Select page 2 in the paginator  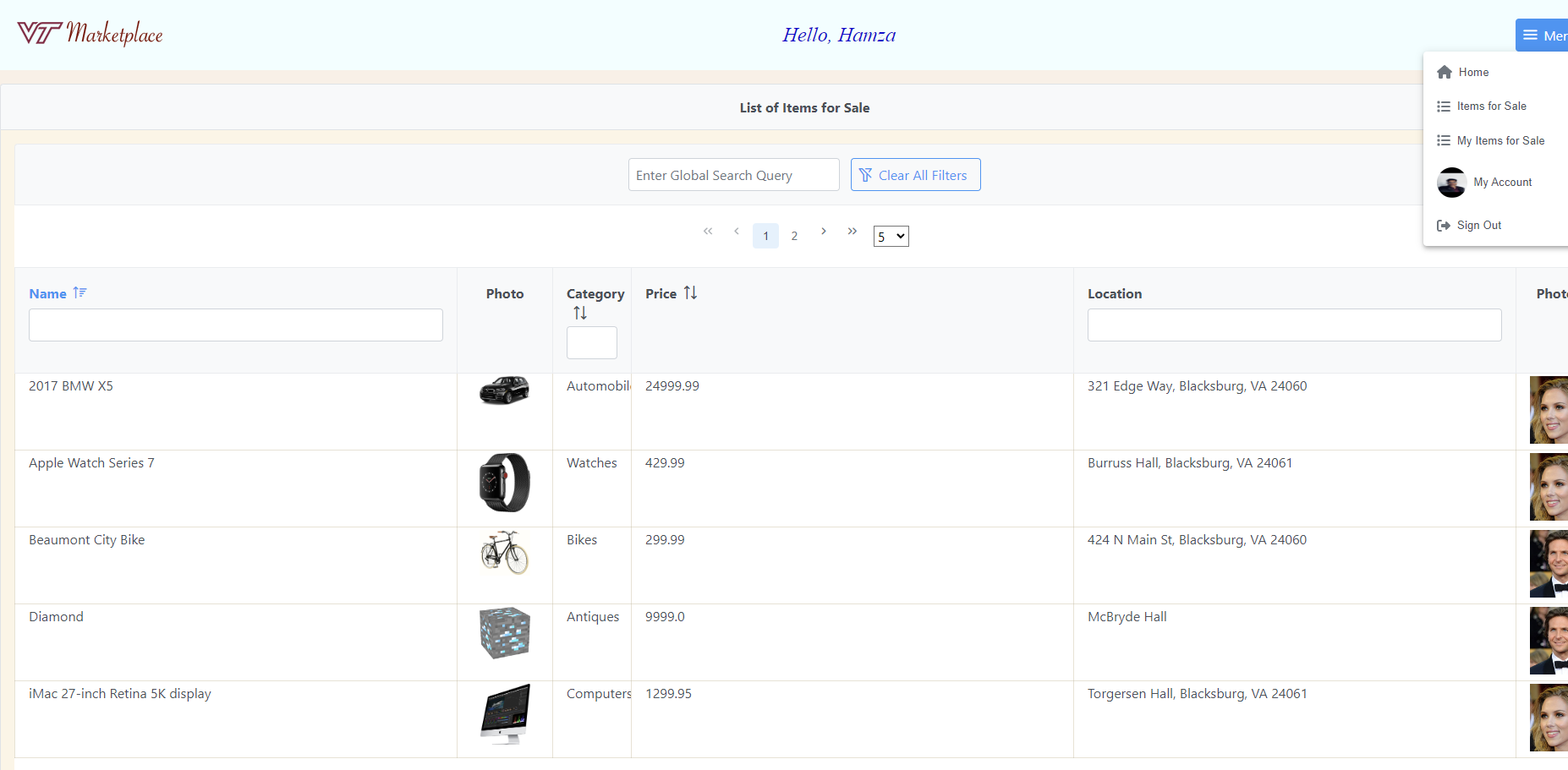[x=794, y=236]
